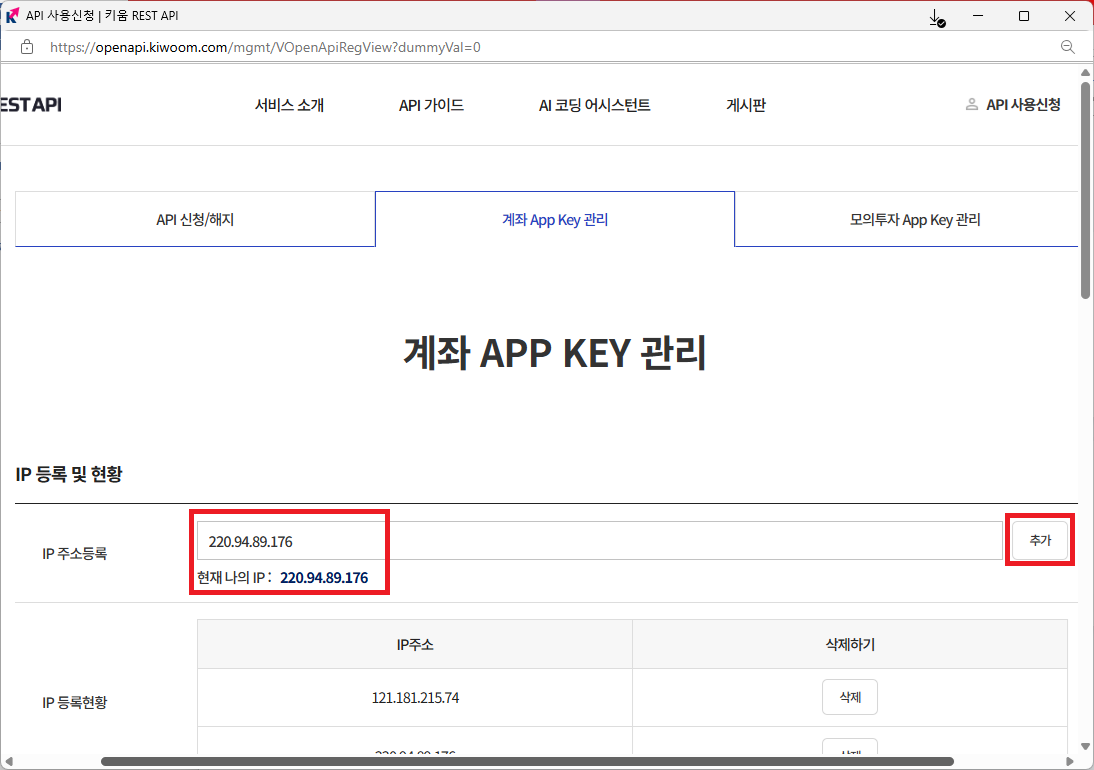Click the REST API logo
The width and height of the screenshot is (1094, 770).
31,105
